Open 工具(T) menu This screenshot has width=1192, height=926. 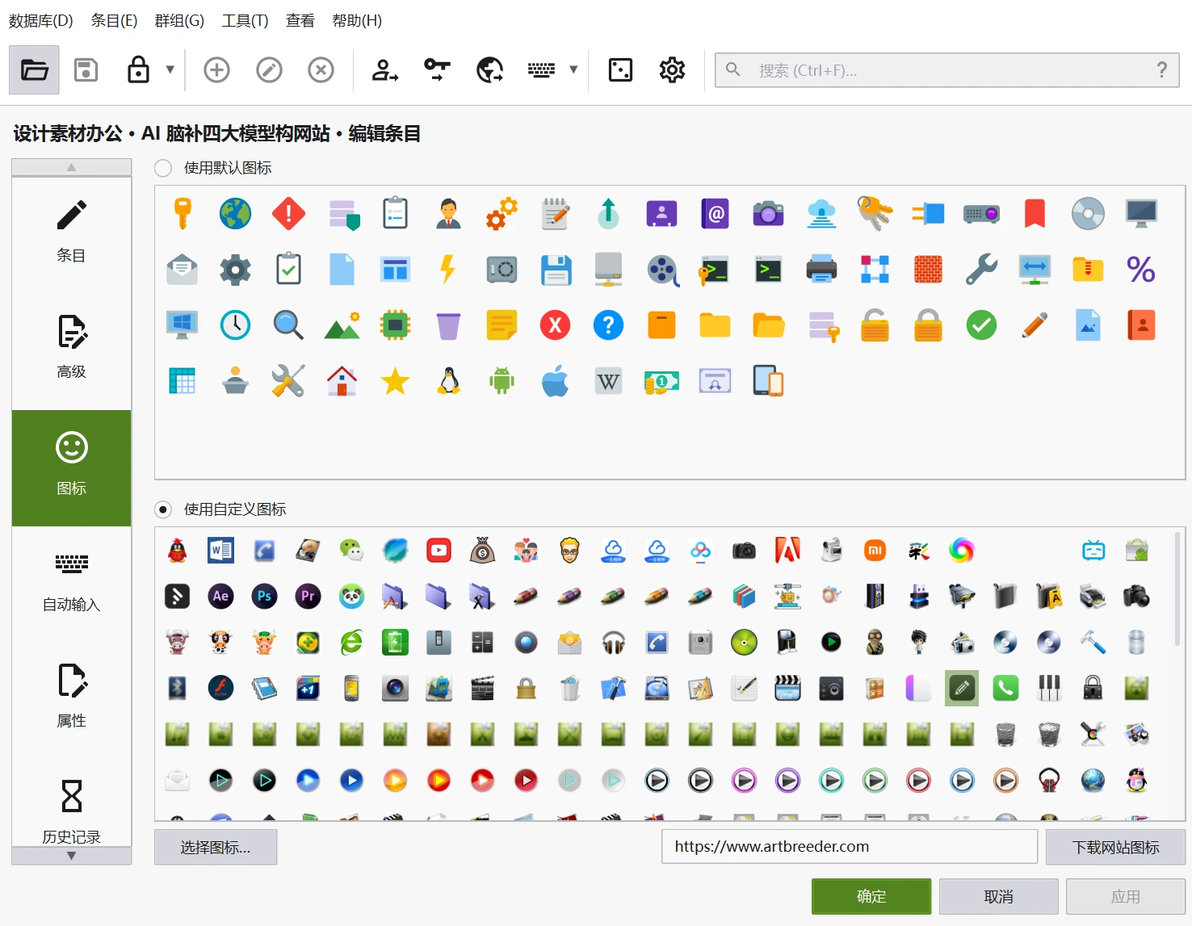(245, 21)
